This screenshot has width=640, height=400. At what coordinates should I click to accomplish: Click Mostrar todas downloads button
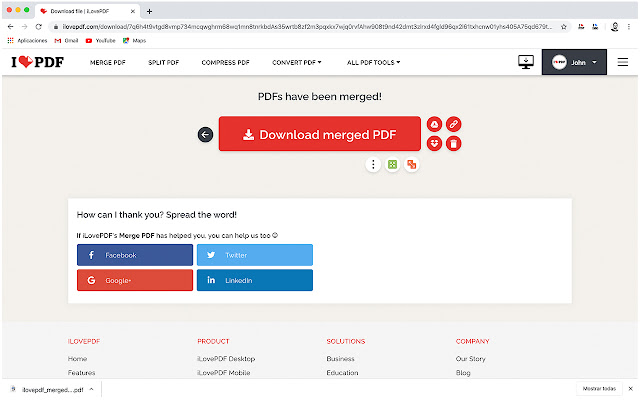pyautogui.click(x=599, y=389)
